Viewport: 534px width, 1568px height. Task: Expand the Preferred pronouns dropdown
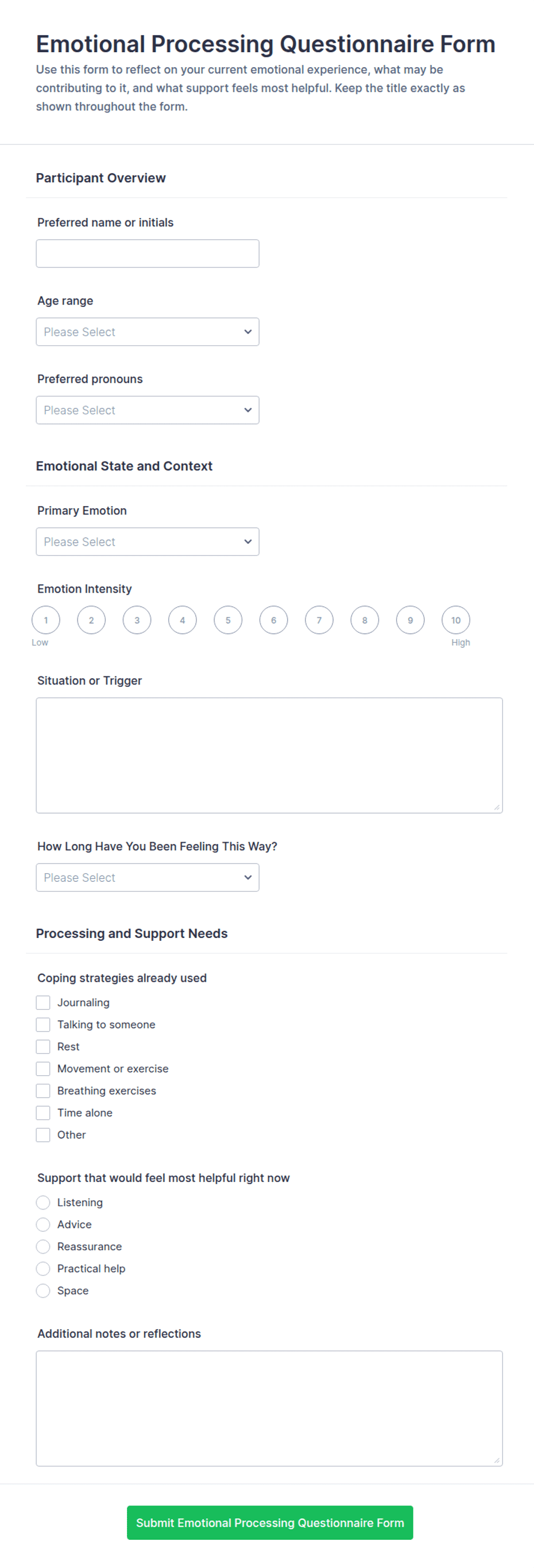[148, 410]
